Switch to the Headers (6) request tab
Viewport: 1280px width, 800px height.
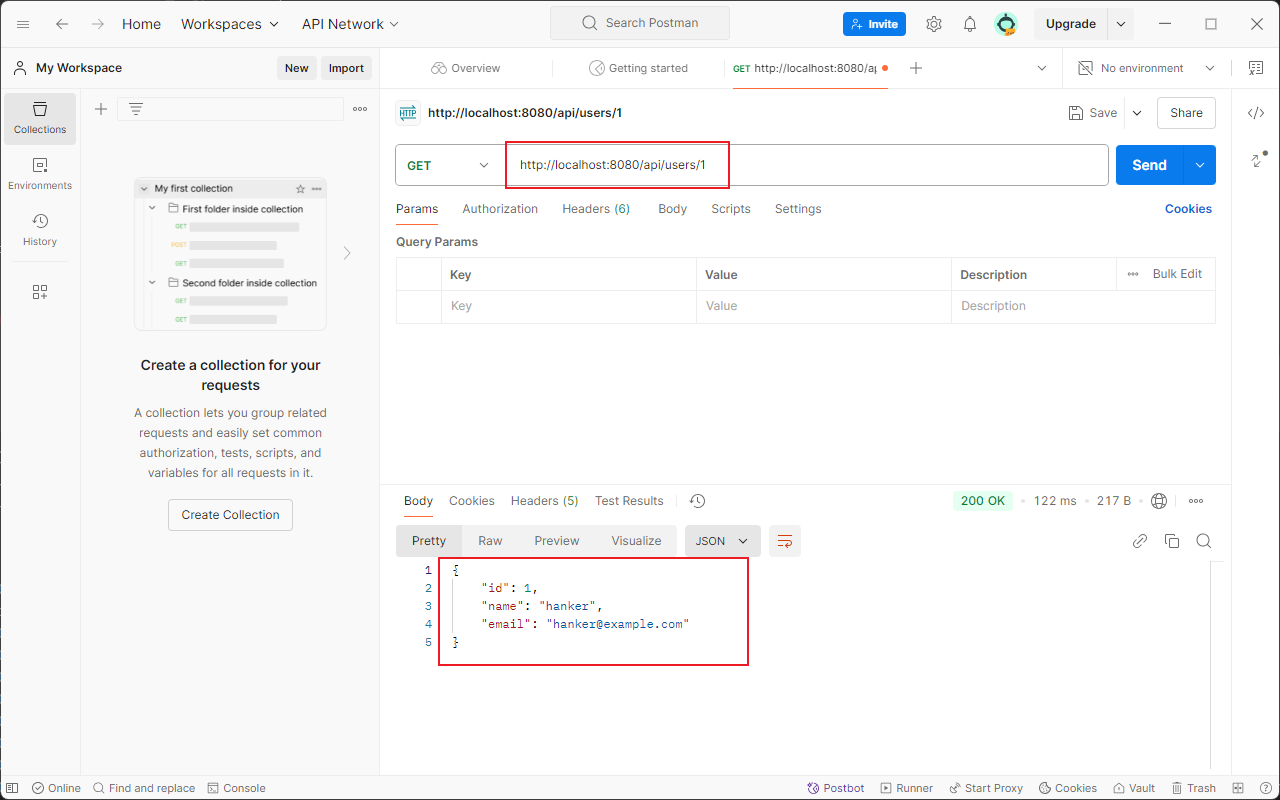pyautogui.click(x=596, y=209)
